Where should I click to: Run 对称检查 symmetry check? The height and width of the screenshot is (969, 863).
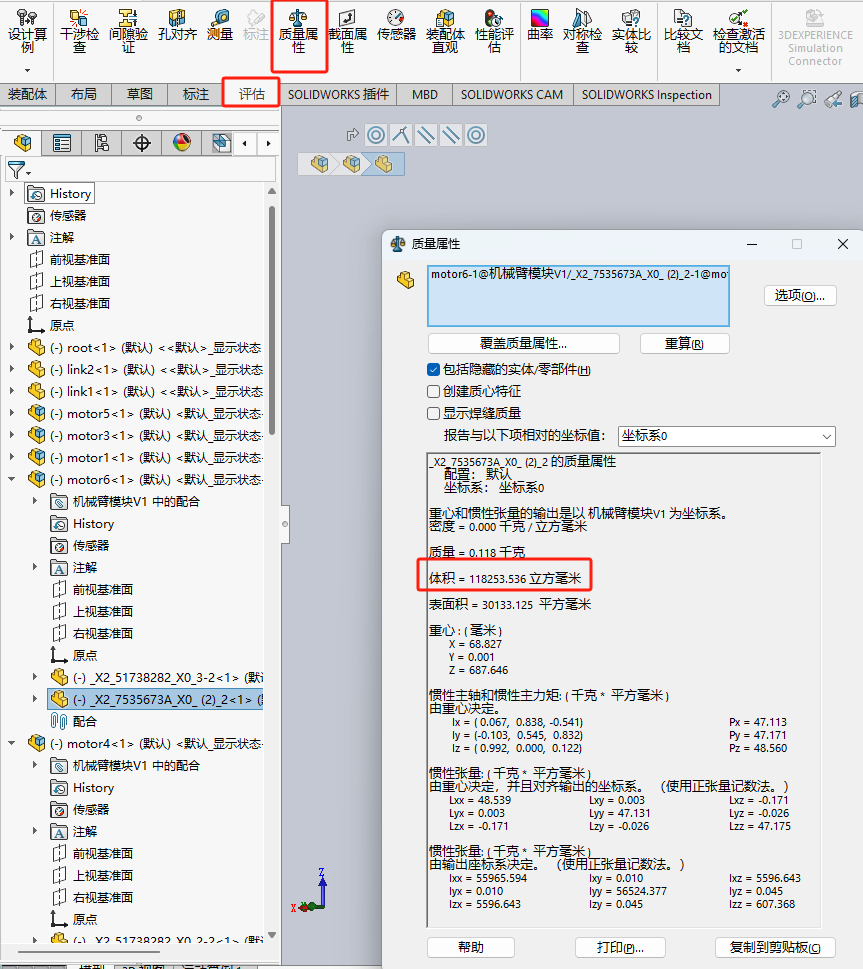582,32
